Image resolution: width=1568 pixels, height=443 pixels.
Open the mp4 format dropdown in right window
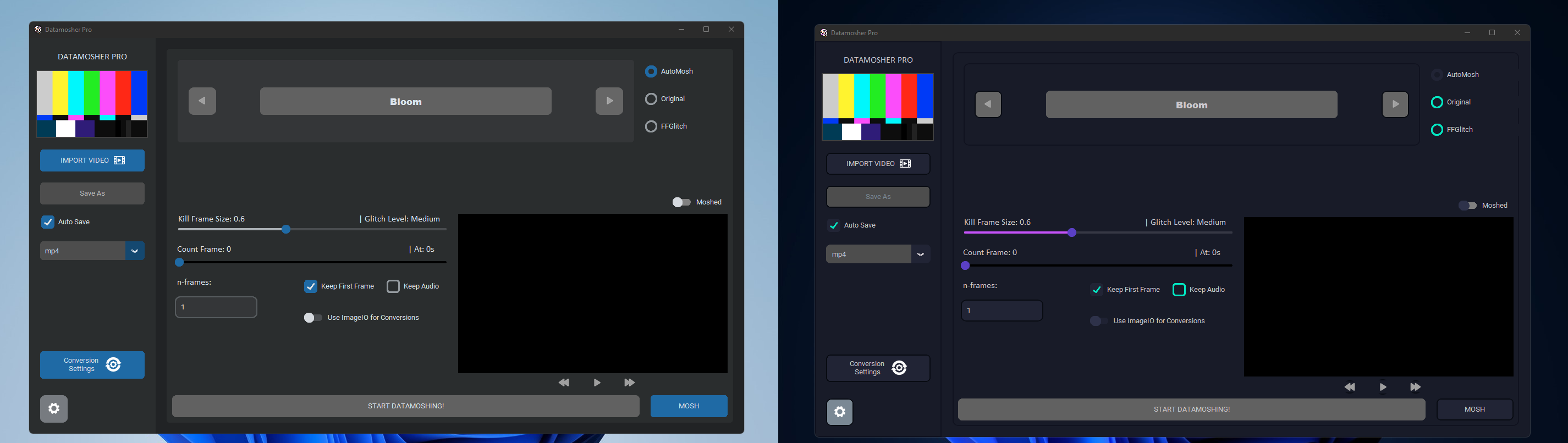[878, 254]
